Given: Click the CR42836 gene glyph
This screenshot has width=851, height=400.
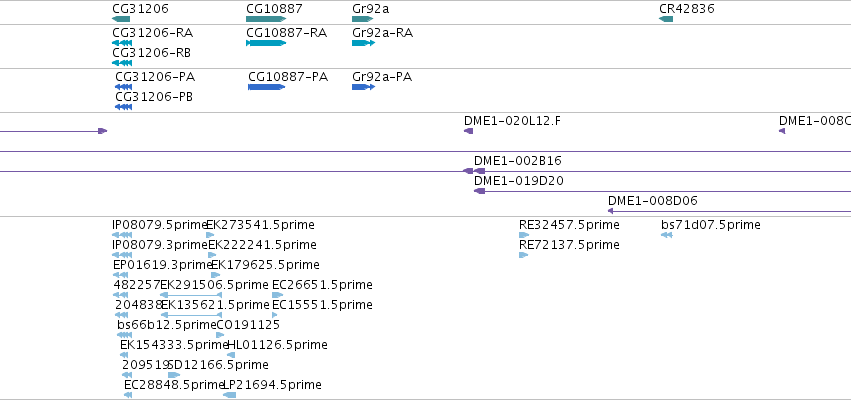Looking at the screenshot, I should click(x=666, y=19).
